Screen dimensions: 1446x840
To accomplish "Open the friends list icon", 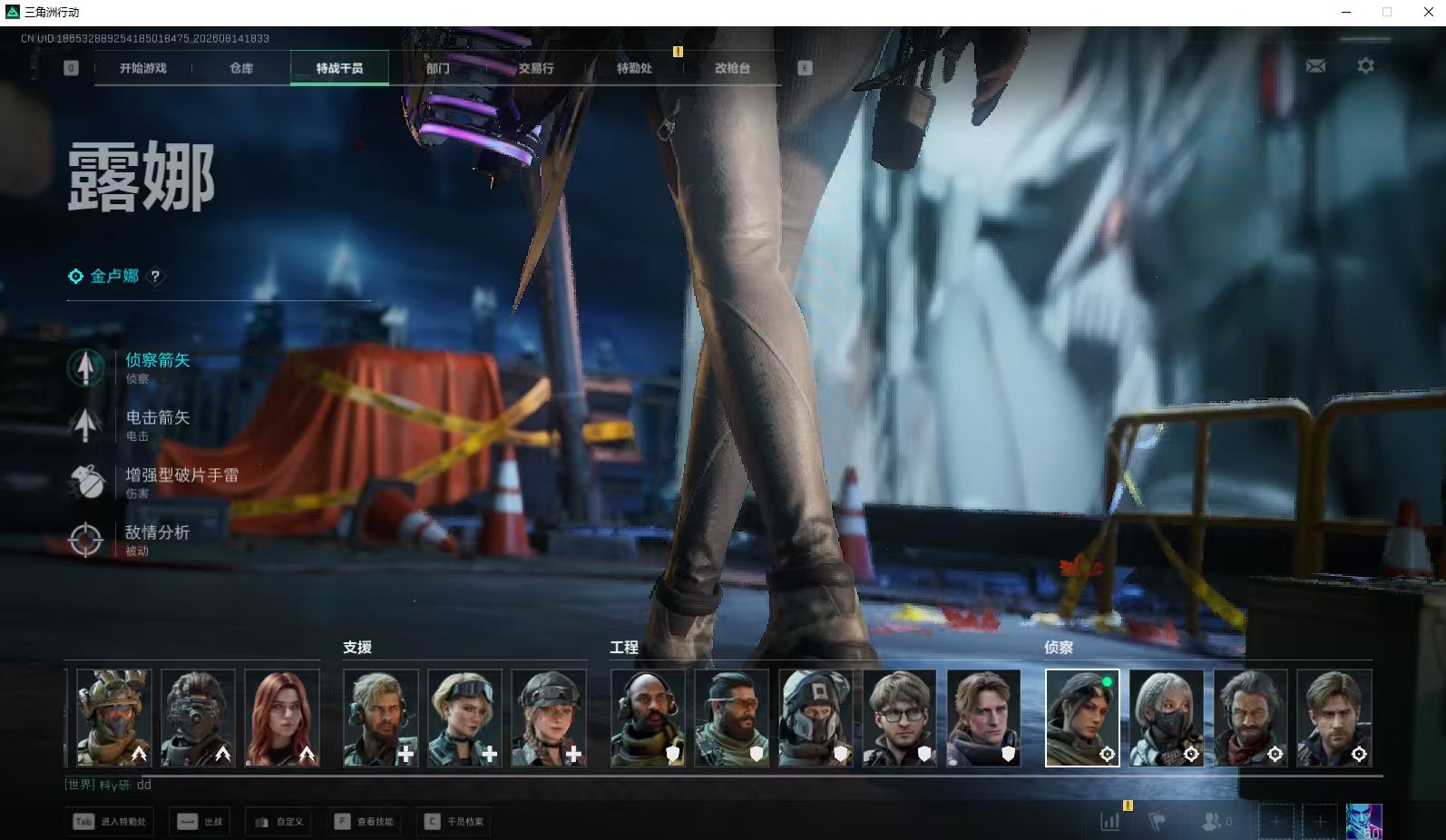I will point(1213,822).
